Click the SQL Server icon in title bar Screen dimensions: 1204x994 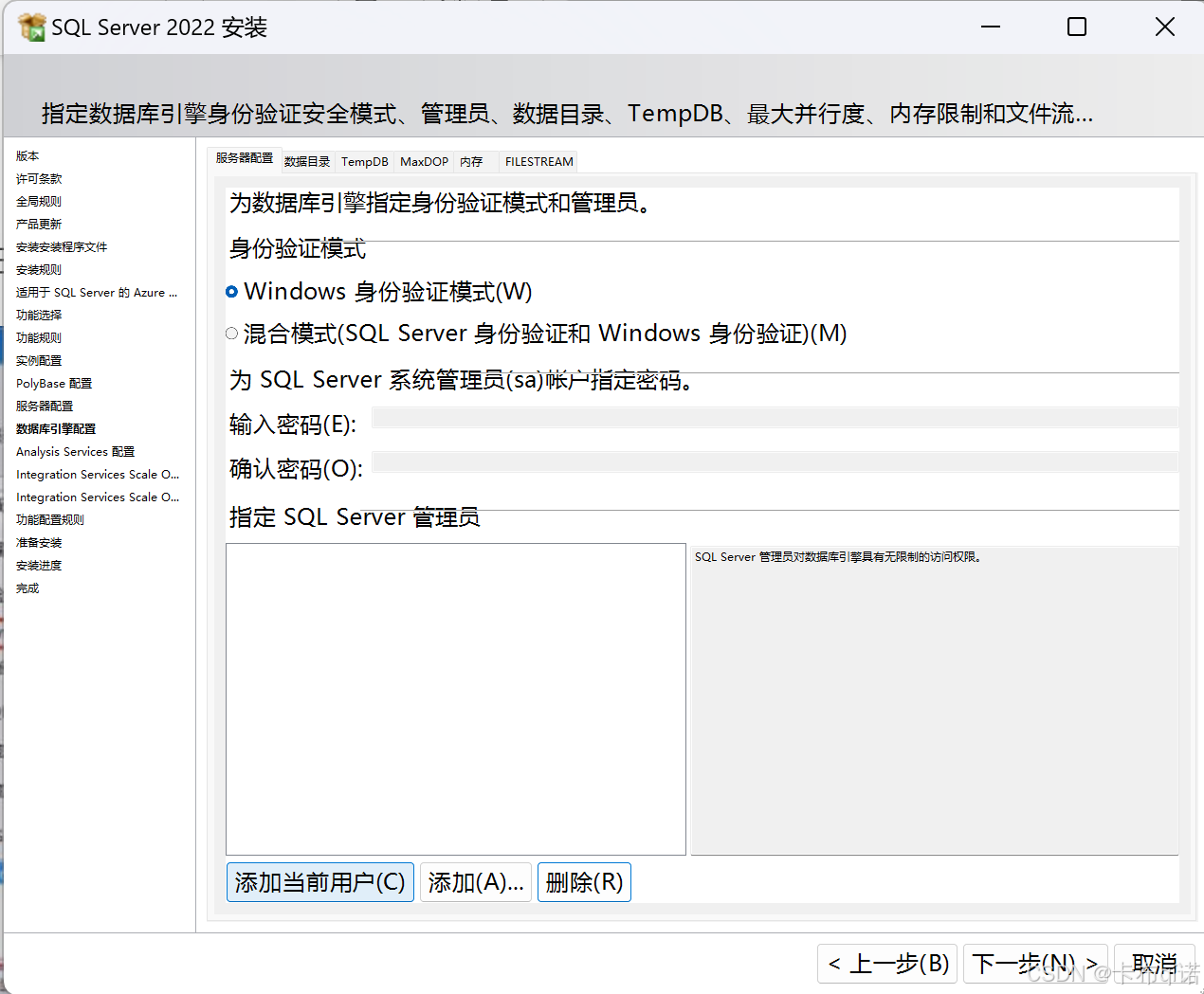28,27
